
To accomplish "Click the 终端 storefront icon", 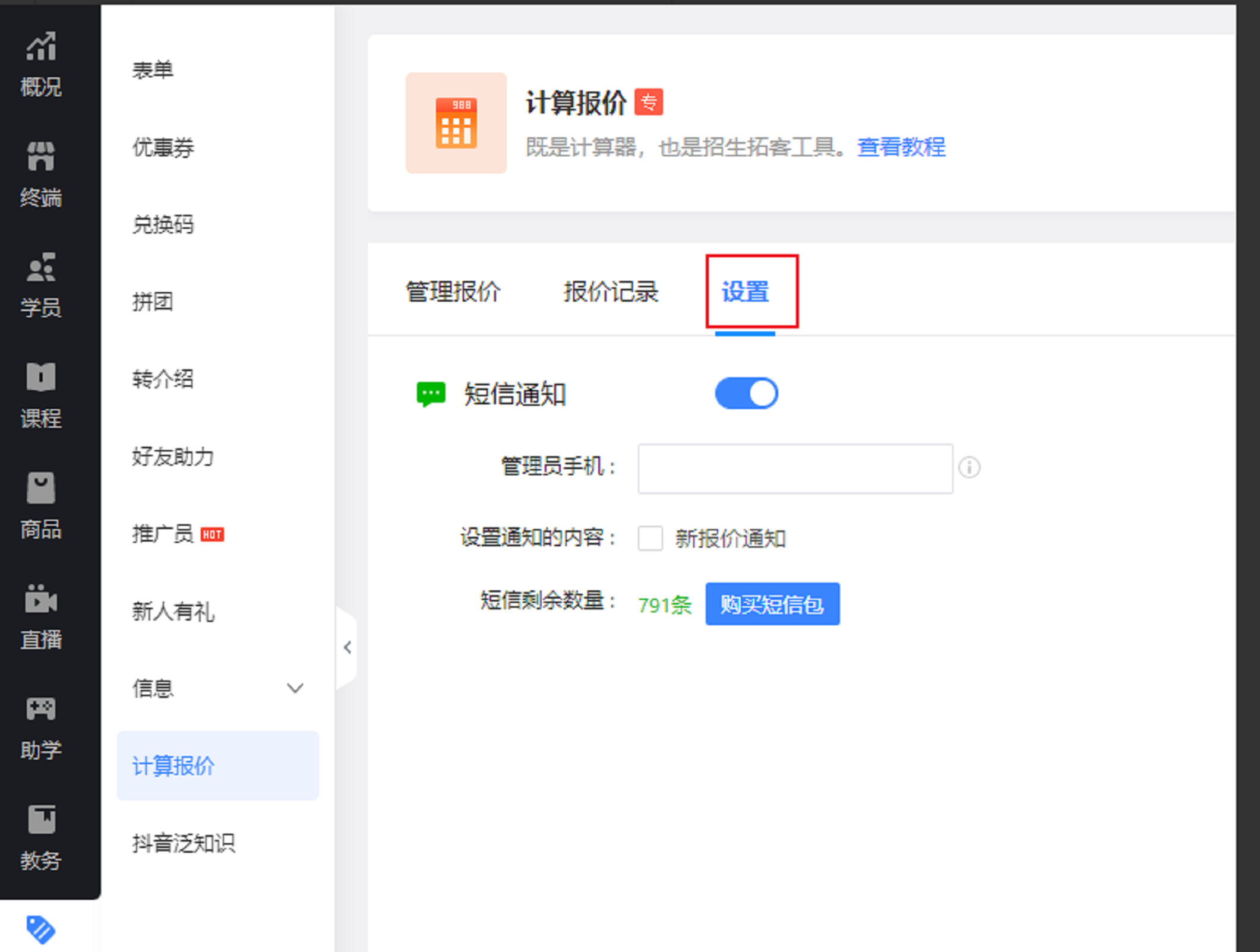I will click(x=40, y=157).
